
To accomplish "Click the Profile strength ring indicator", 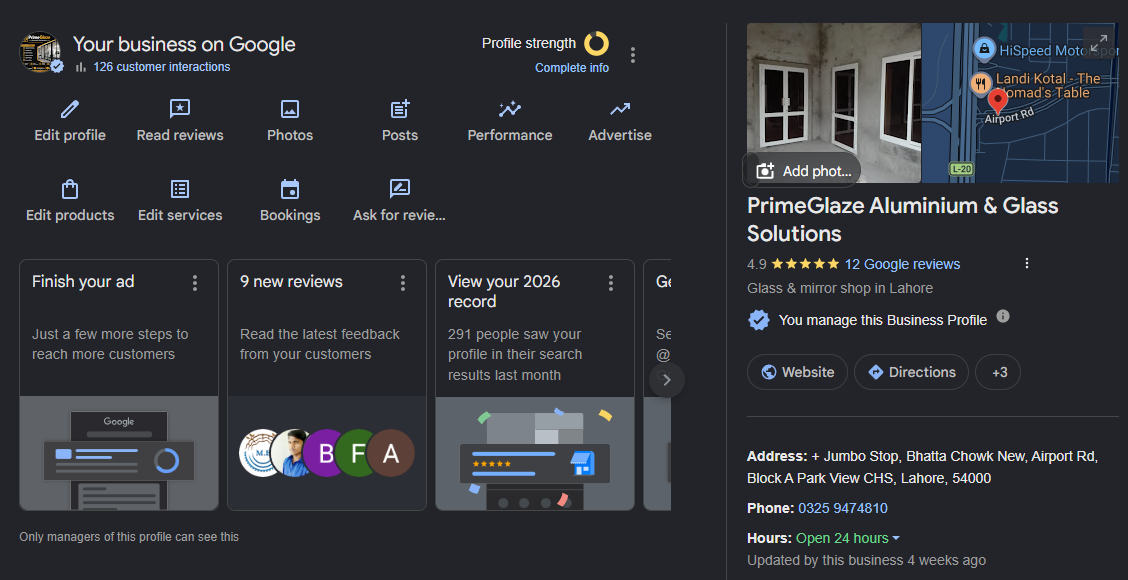I will (596, 43).
